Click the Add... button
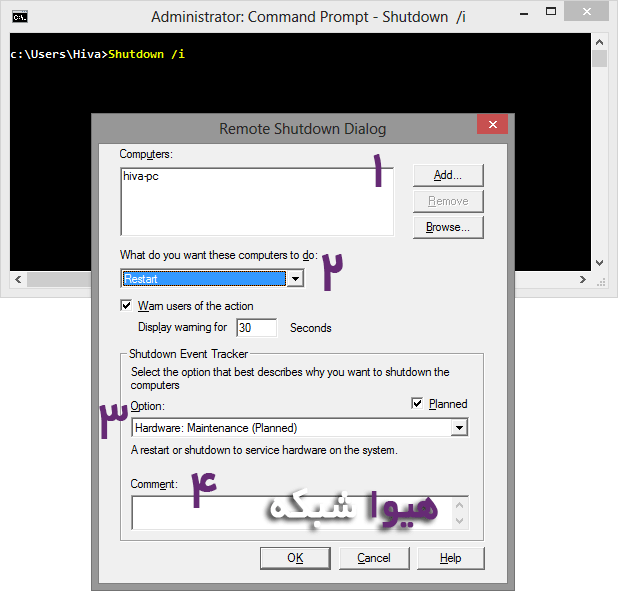 [x=447, y=175]
